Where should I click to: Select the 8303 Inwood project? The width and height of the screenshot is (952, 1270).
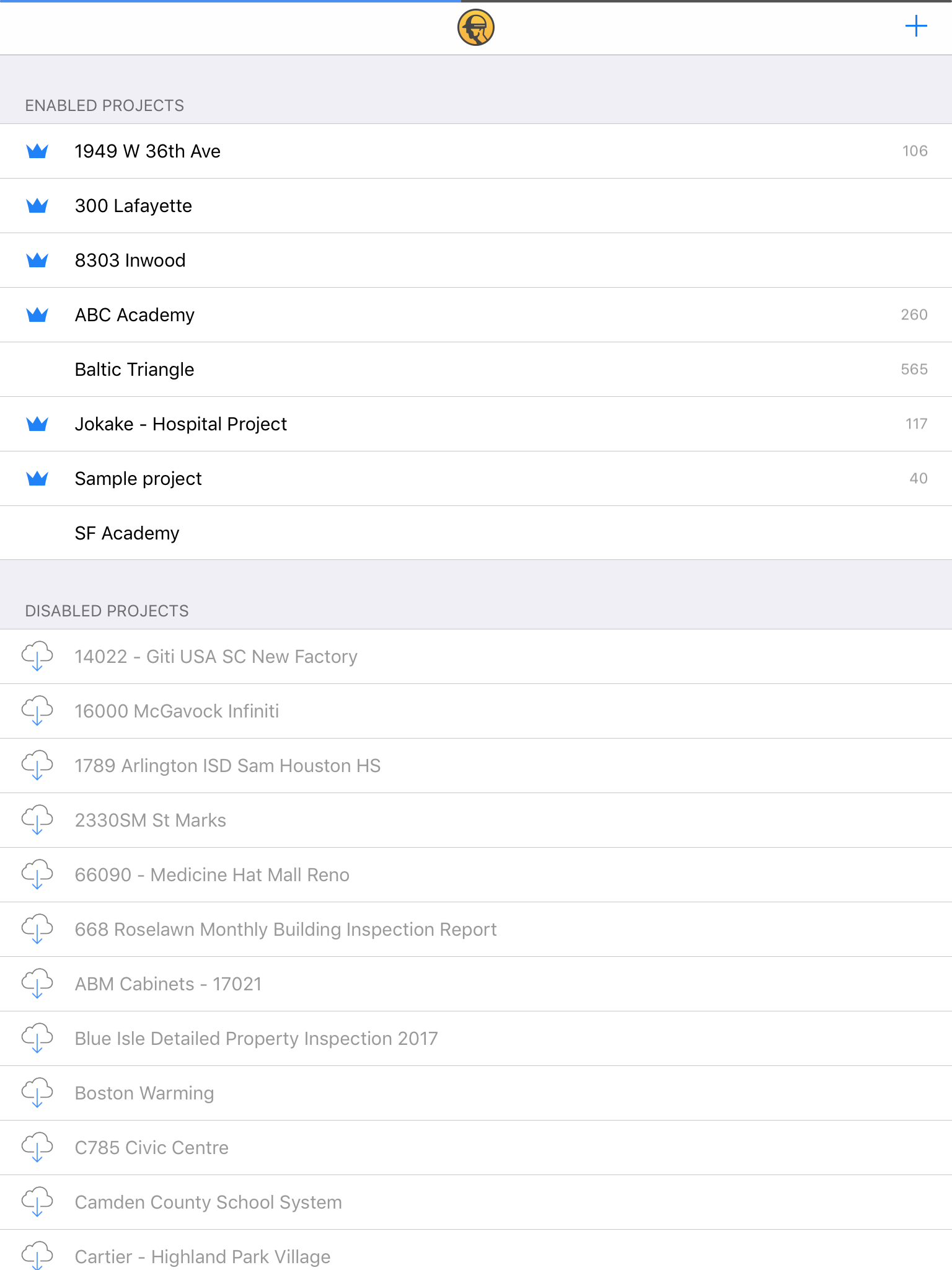point(476,260)
